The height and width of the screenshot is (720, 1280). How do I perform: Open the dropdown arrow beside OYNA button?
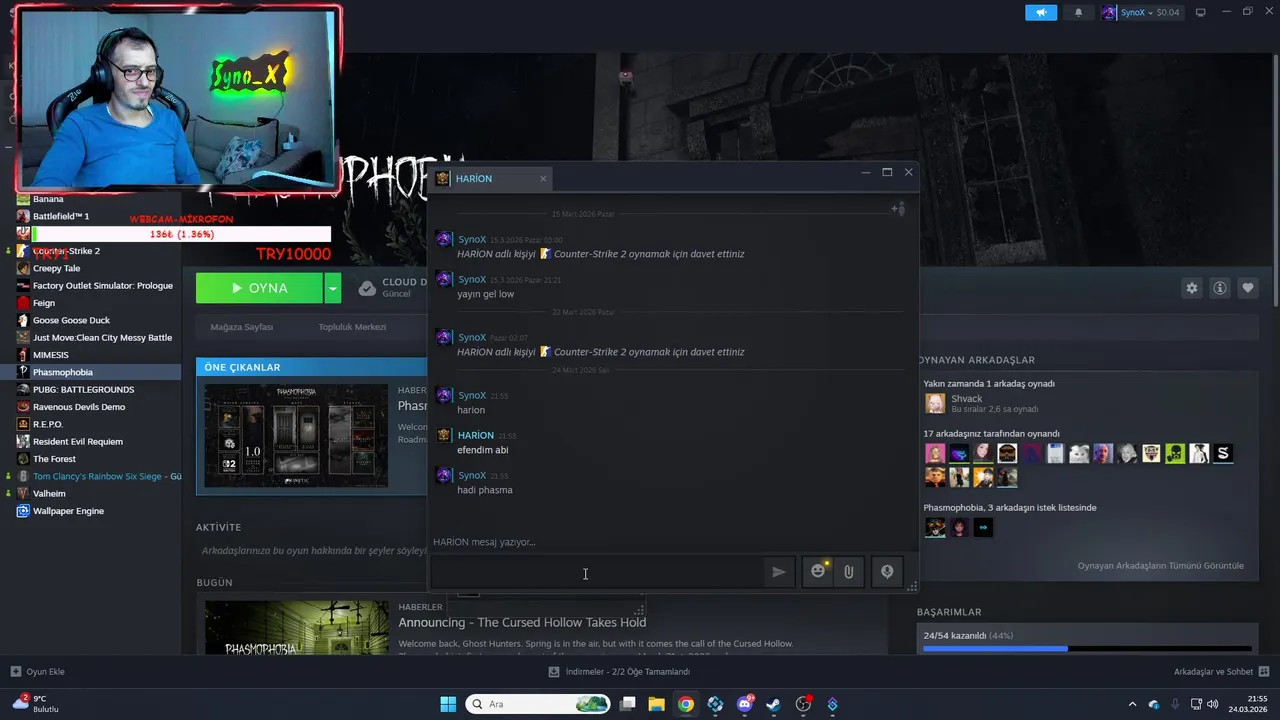pyautogui.click(x=333, y=288)
